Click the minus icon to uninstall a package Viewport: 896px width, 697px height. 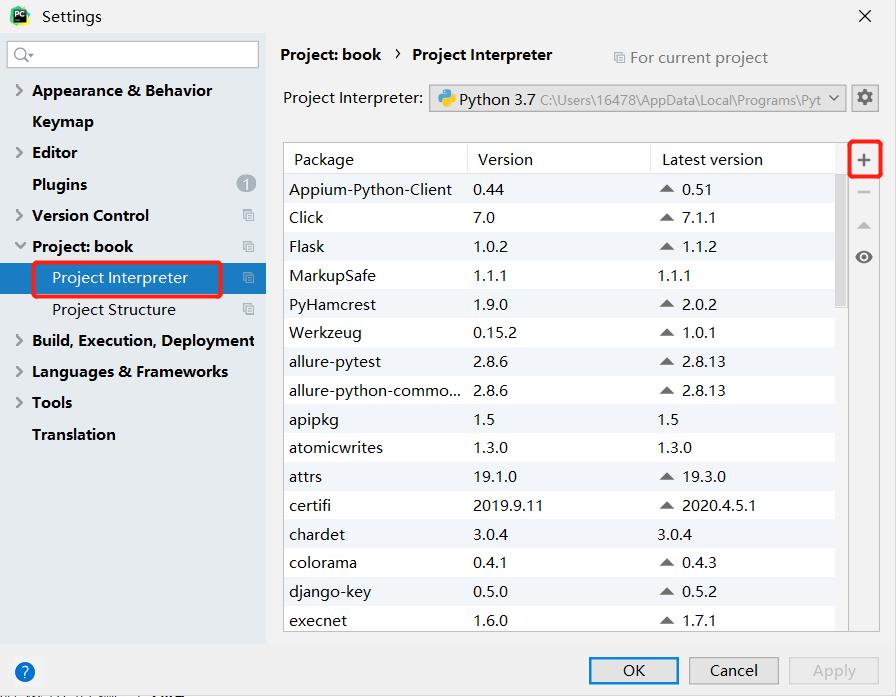click(864, 192)
